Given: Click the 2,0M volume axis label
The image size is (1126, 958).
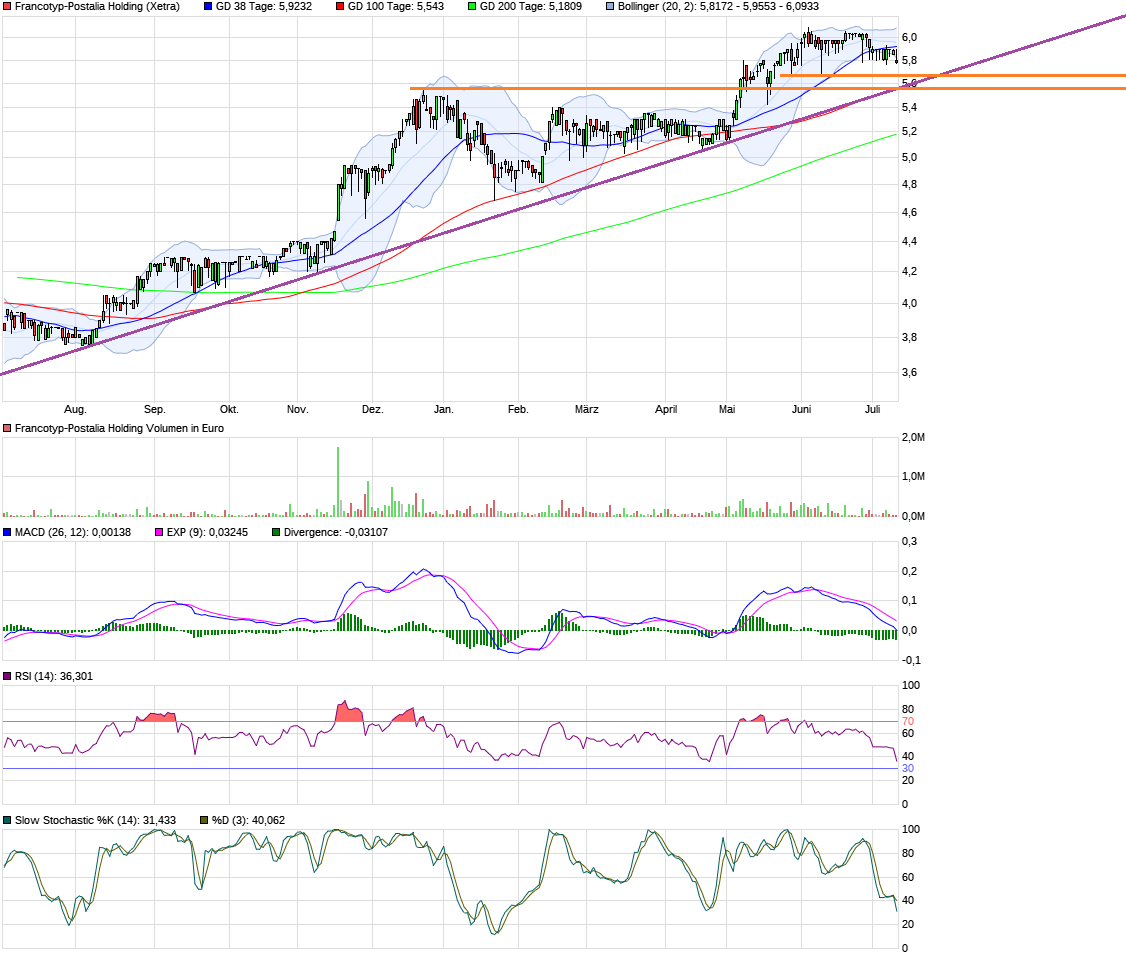Looking at the screenshot, I should 913,437.
